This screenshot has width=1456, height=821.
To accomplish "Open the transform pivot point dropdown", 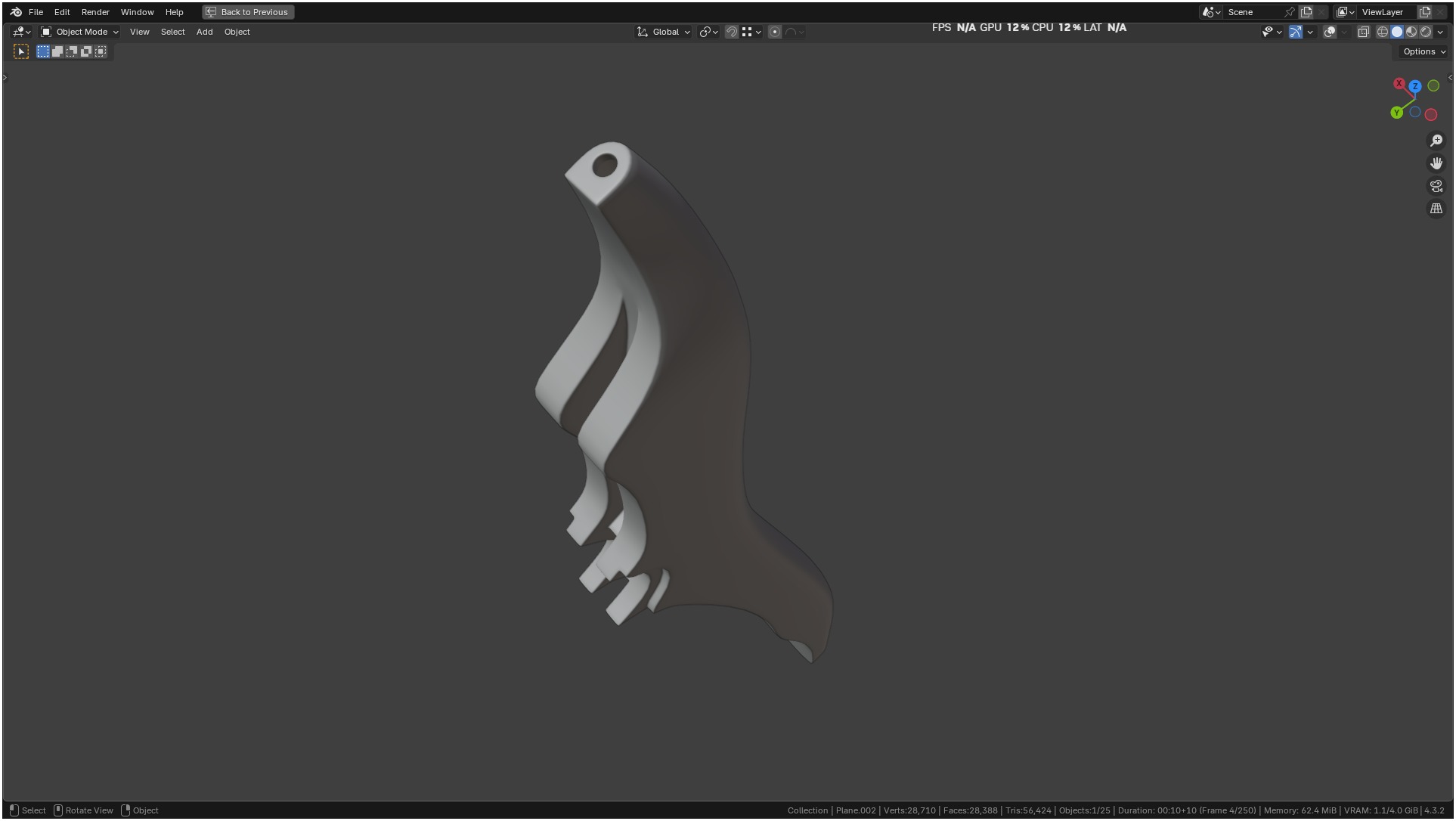I will click(708, 32).
